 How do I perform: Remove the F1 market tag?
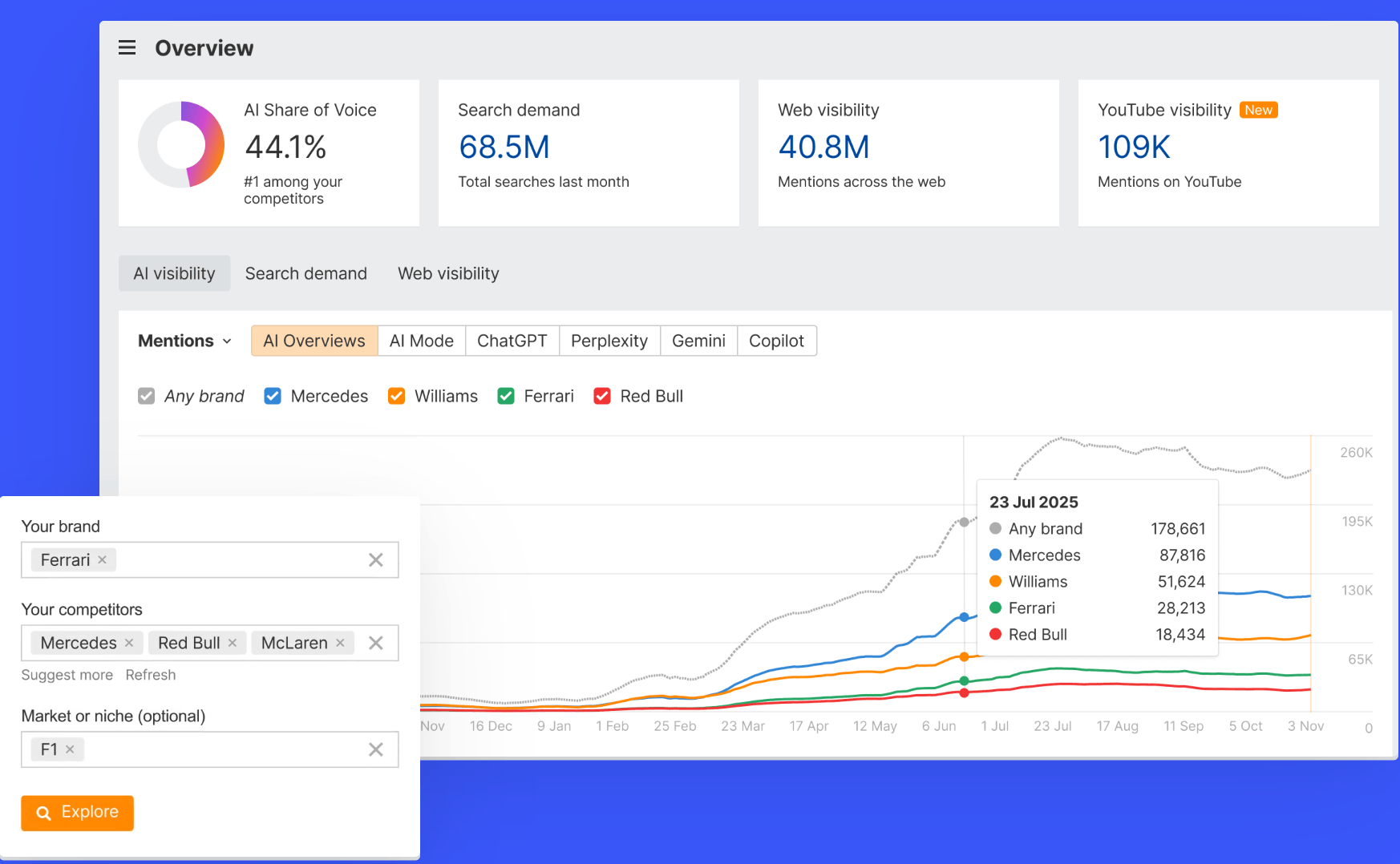[x=70, y=749]
